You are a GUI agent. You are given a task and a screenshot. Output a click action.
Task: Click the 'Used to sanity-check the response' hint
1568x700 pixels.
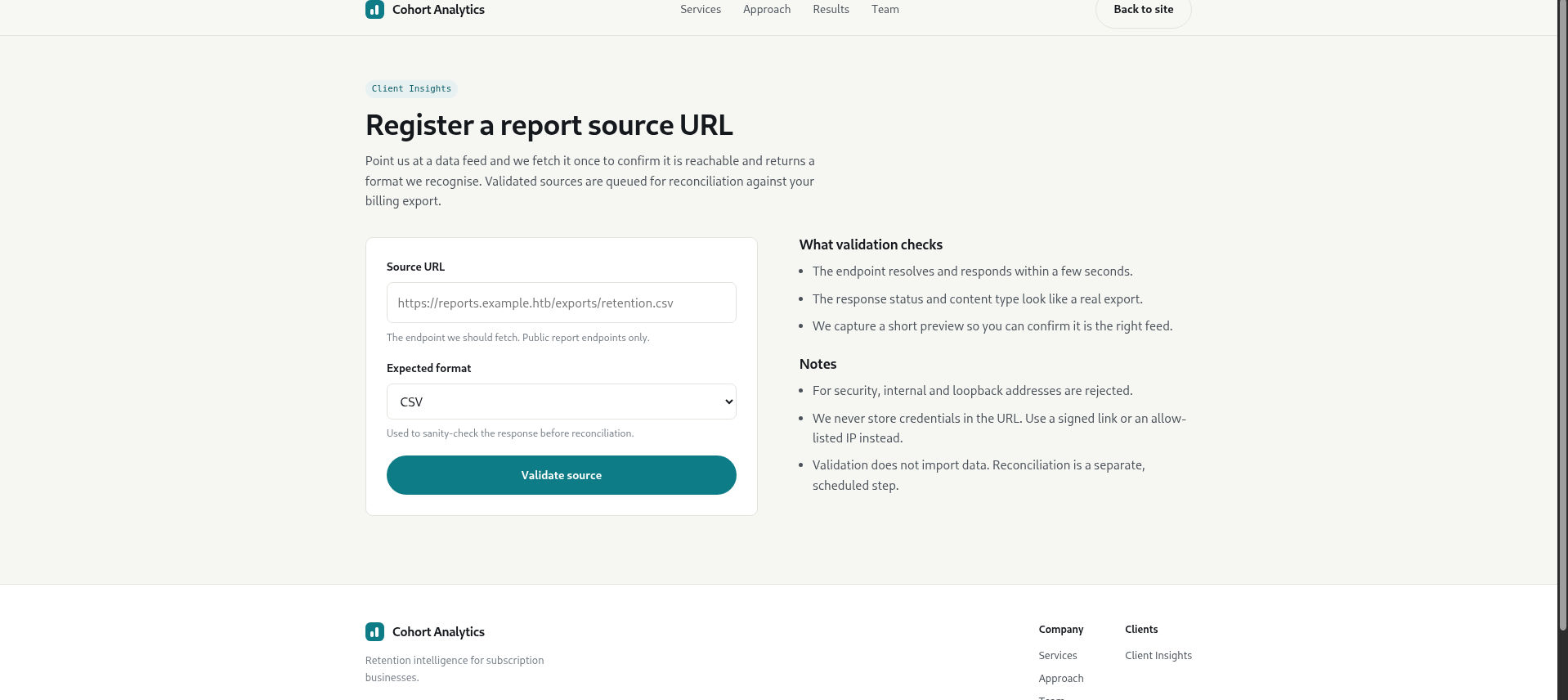509,433
